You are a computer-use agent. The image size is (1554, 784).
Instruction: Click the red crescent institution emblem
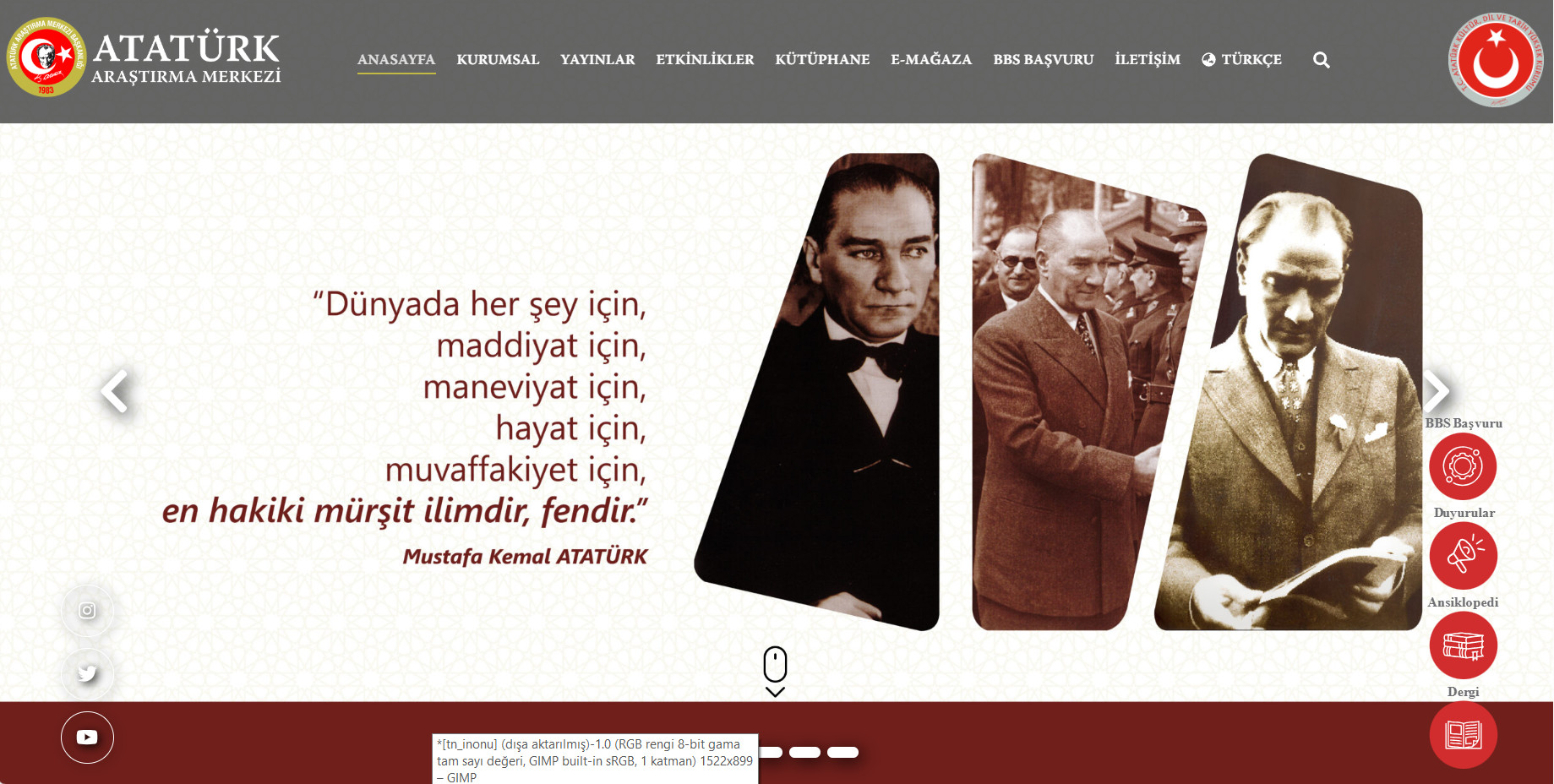click(1497, 60)
